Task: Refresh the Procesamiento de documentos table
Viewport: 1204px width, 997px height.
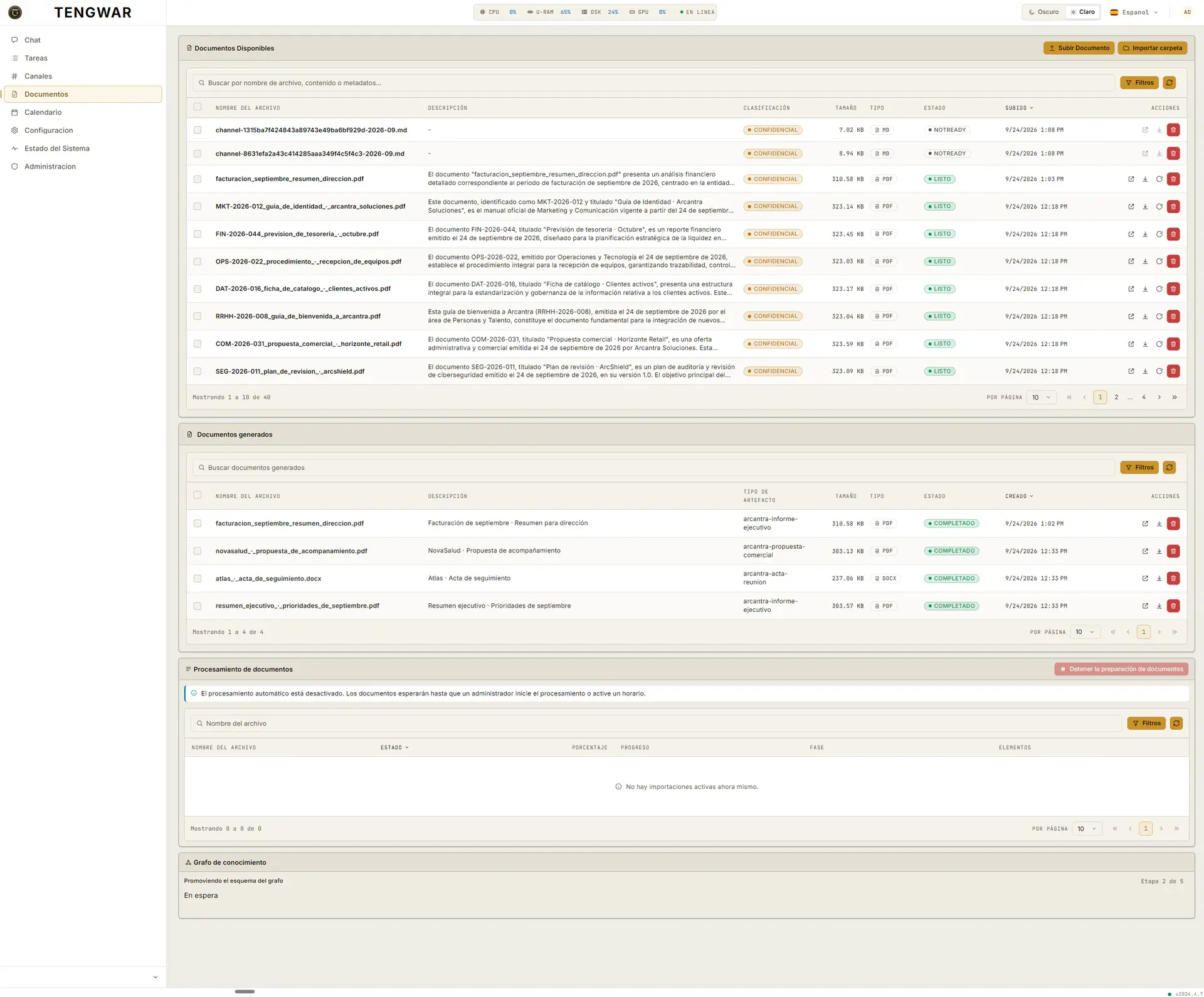Action: pos(1176,723)
